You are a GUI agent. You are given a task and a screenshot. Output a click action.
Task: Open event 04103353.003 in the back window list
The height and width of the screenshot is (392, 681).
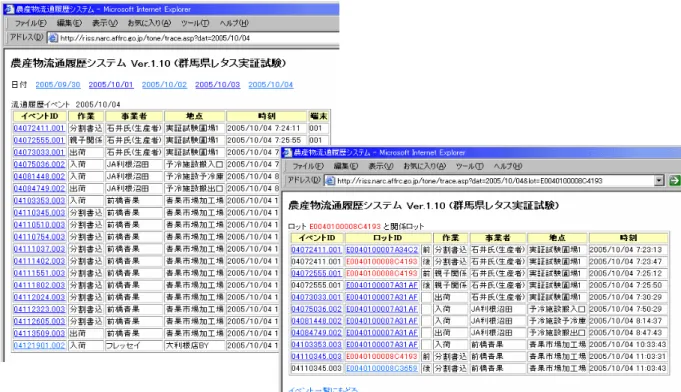click(39, 201)
